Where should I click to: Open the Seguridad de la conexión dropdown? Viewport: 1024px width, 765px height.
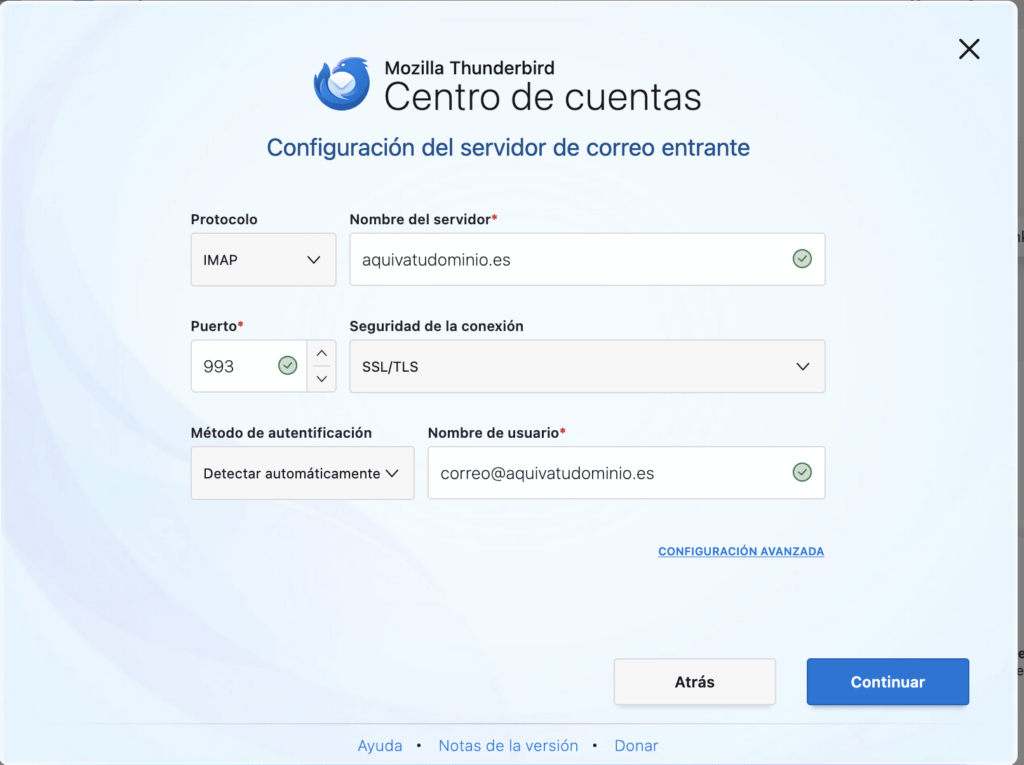pos(587,366)
